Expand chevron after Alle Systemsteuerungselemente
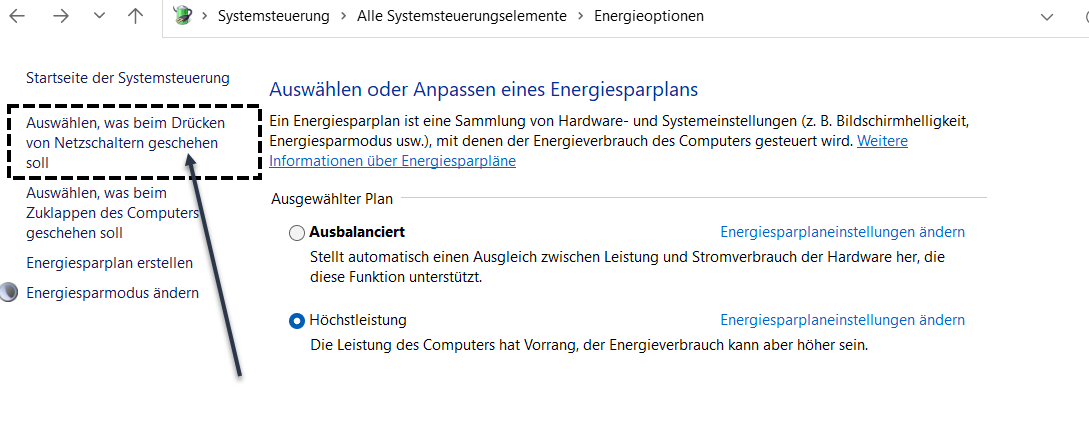The width and height of the screenshot is (1089, 422). 580,16
